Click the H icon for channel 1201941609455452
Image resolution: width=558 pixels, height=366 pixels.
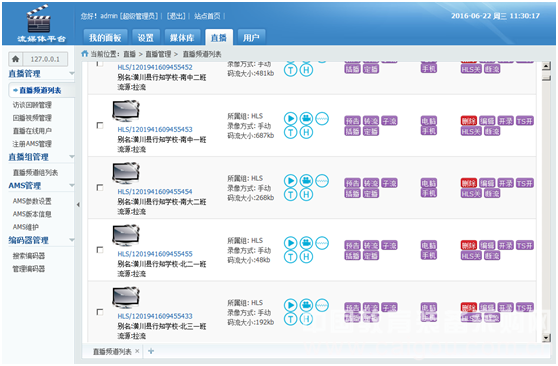click(306, 70)
